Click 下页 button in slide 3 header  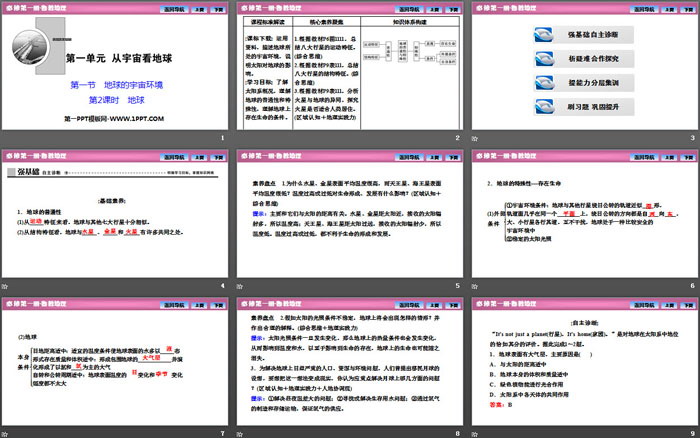(689, 9)
